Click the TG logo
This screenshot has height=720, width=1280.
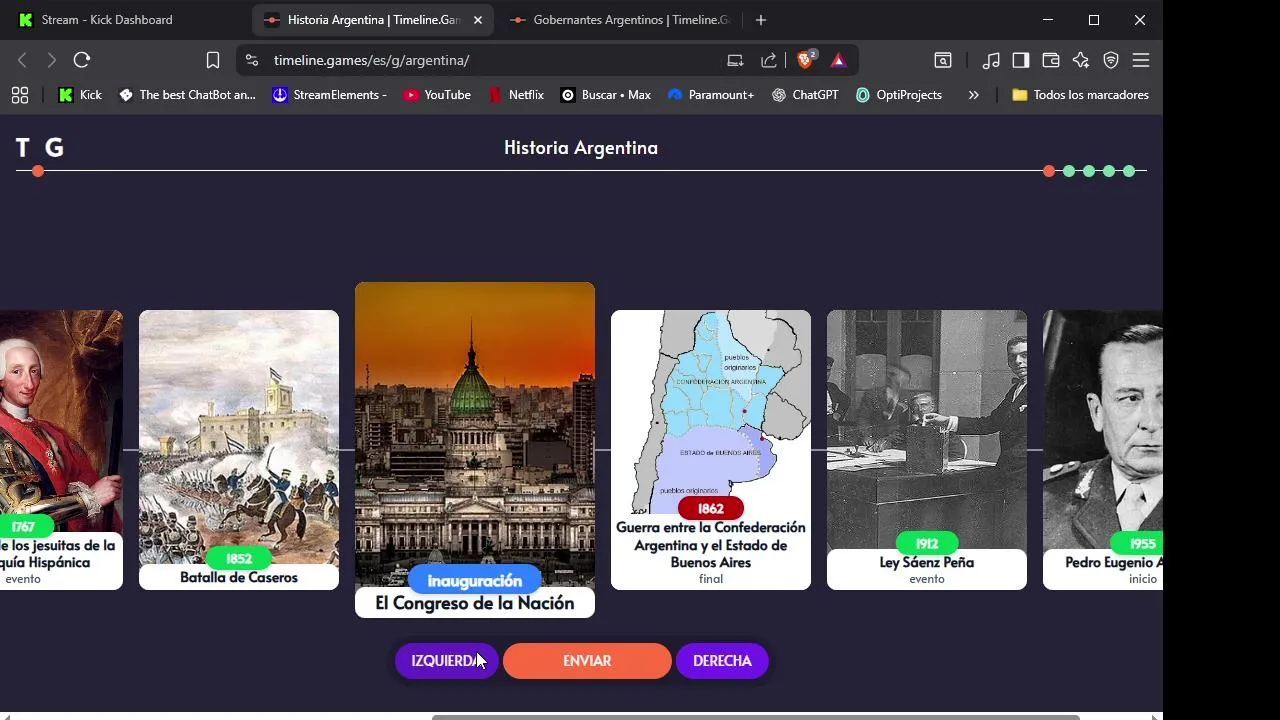tap(39, 148)
